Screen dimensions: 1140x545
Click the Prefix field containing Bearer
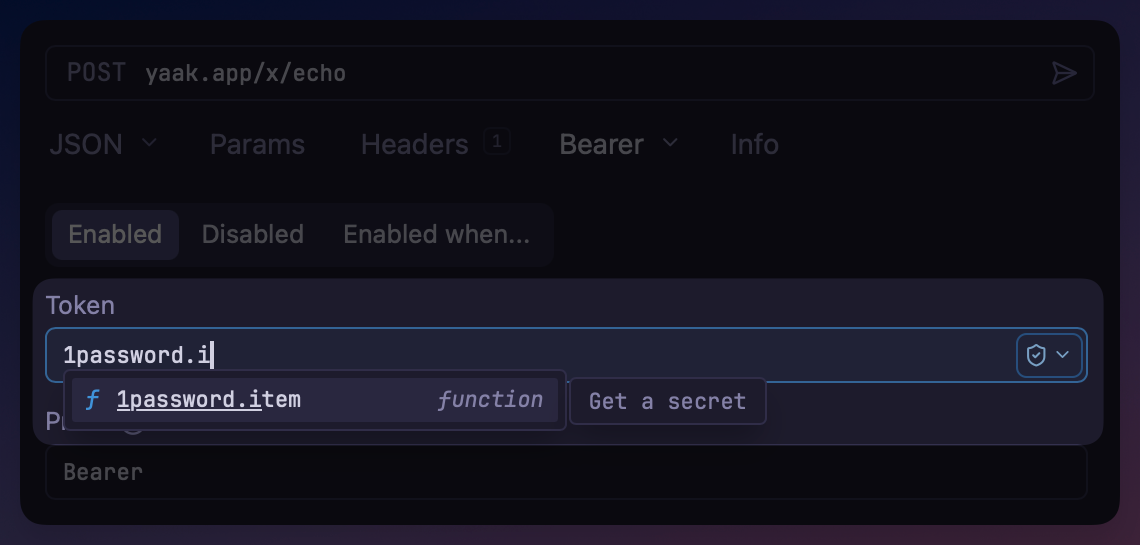click(565, 472)
